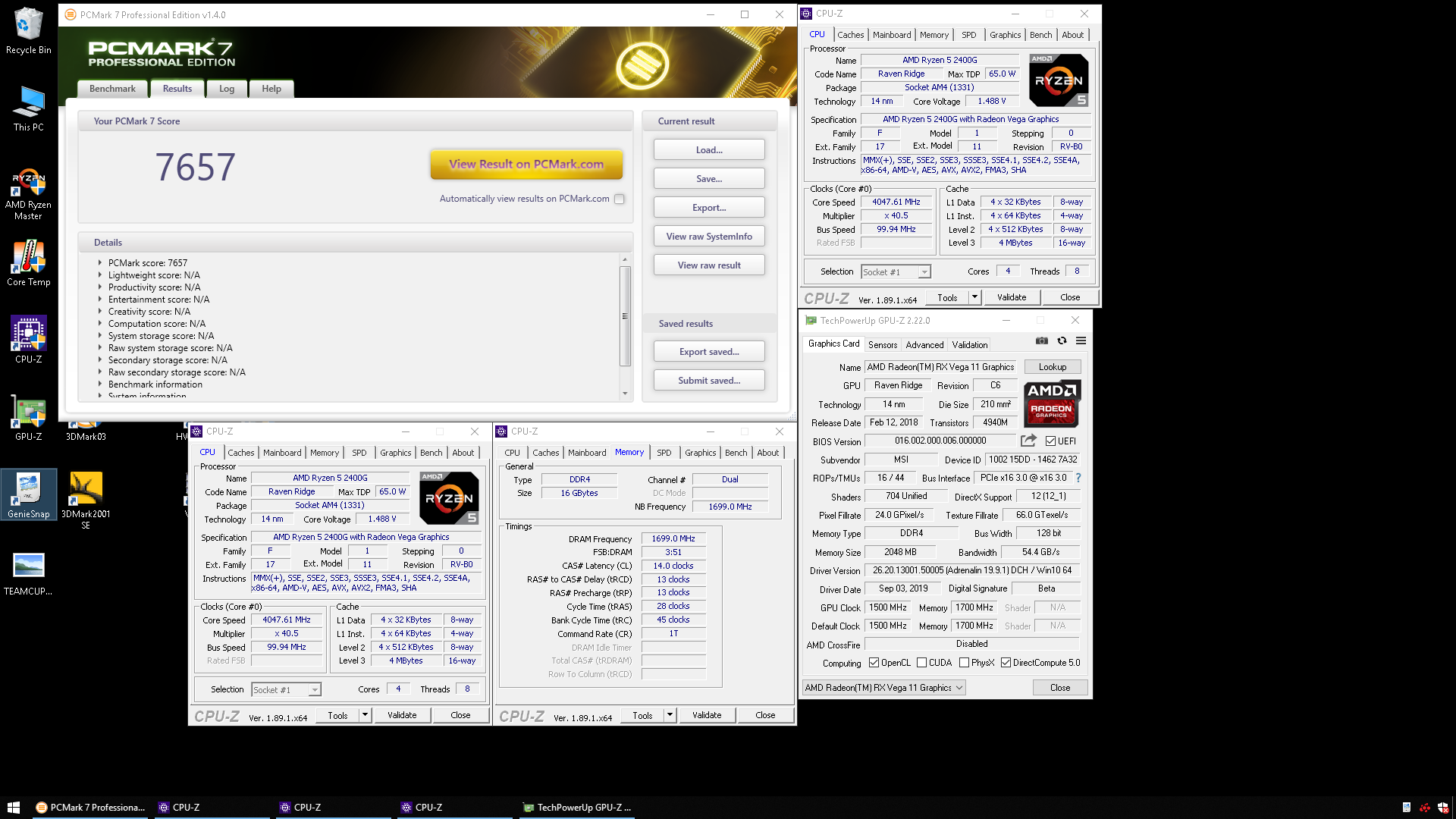Viewport: 1456px width, 819px height.
Task: Open Tools dropdown arrow in bottom-left CPU-Z
Action: [x=365, y=715]
